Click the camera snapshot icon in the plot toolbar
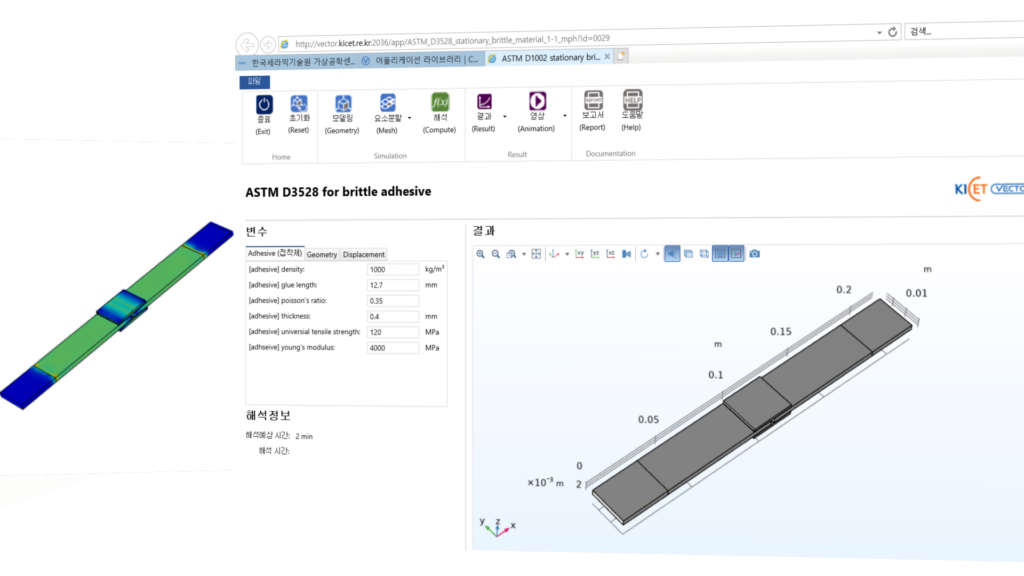The width and height of the screenshot is (1024, 576). 754,253
